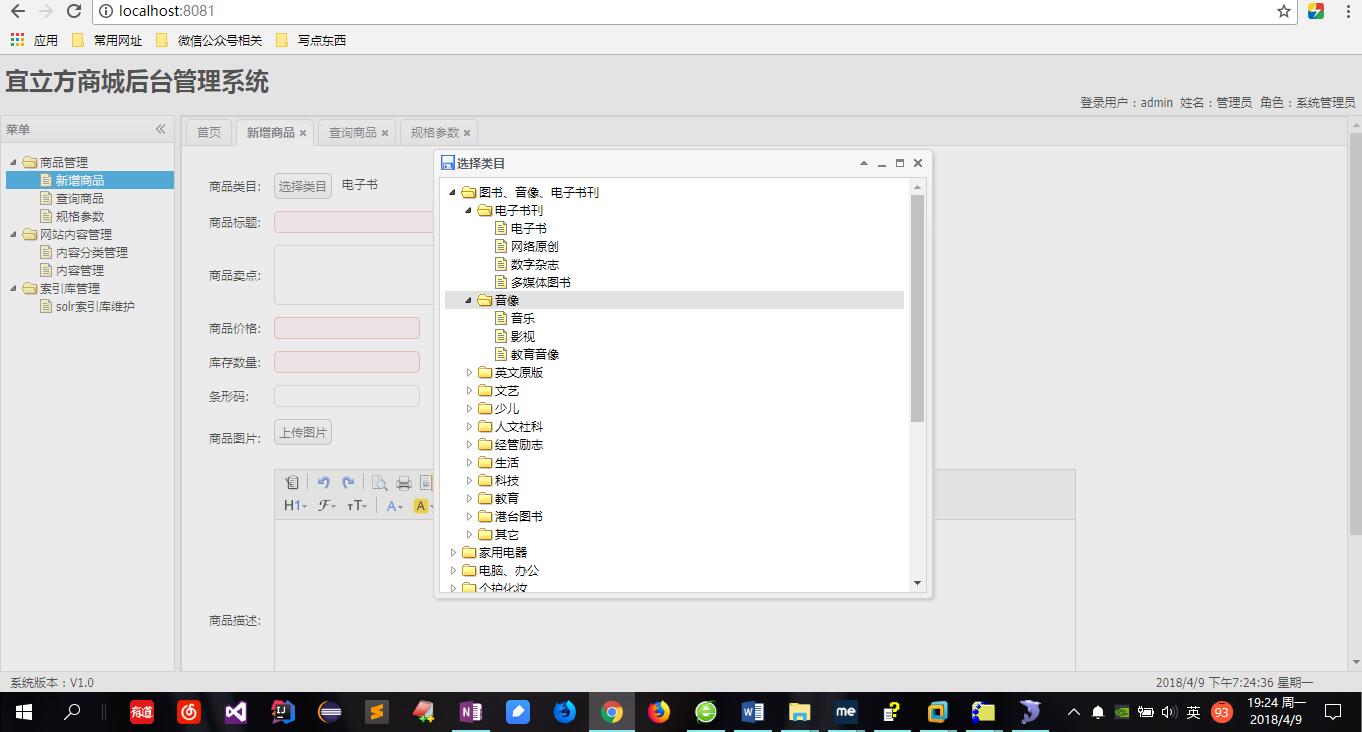
Task: Choose the 影视 item in the category tree
Action: coord(521,336)
